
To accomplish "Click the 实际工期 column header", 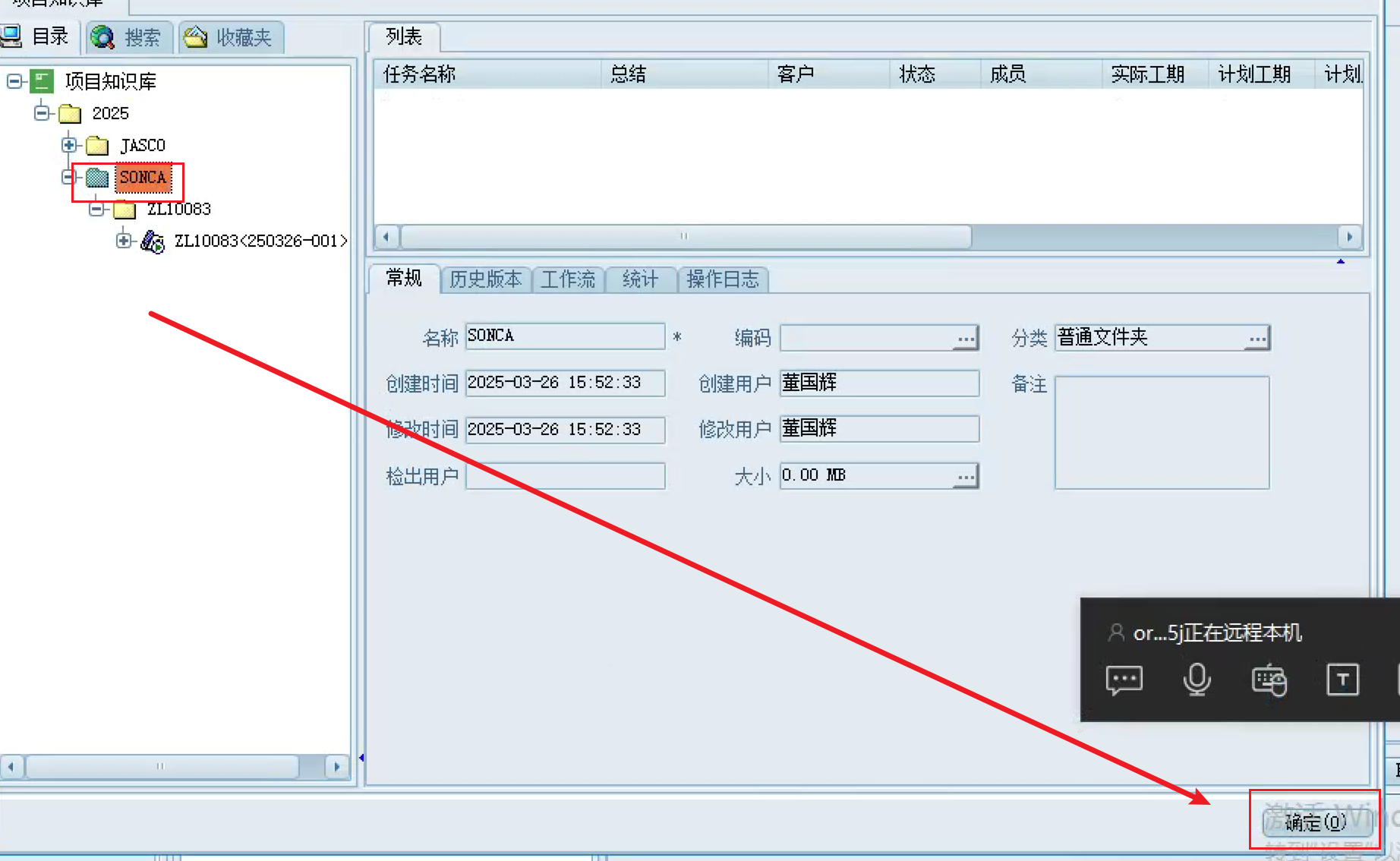I will [1156, 74].
